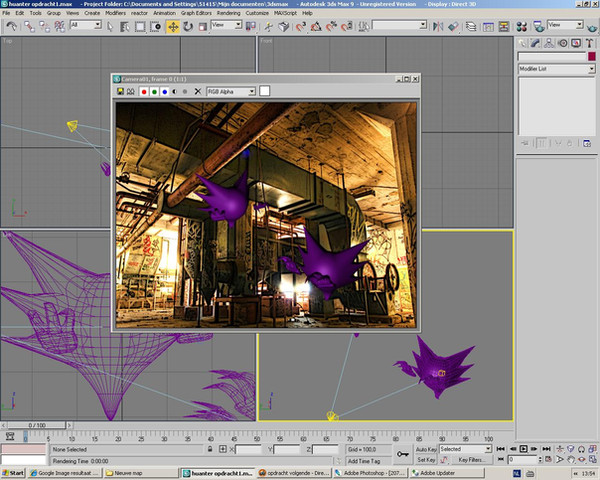Click the Quick Render teapot icon
The image size is (600, 480).
pyautogui.click(x=592, y=27)
